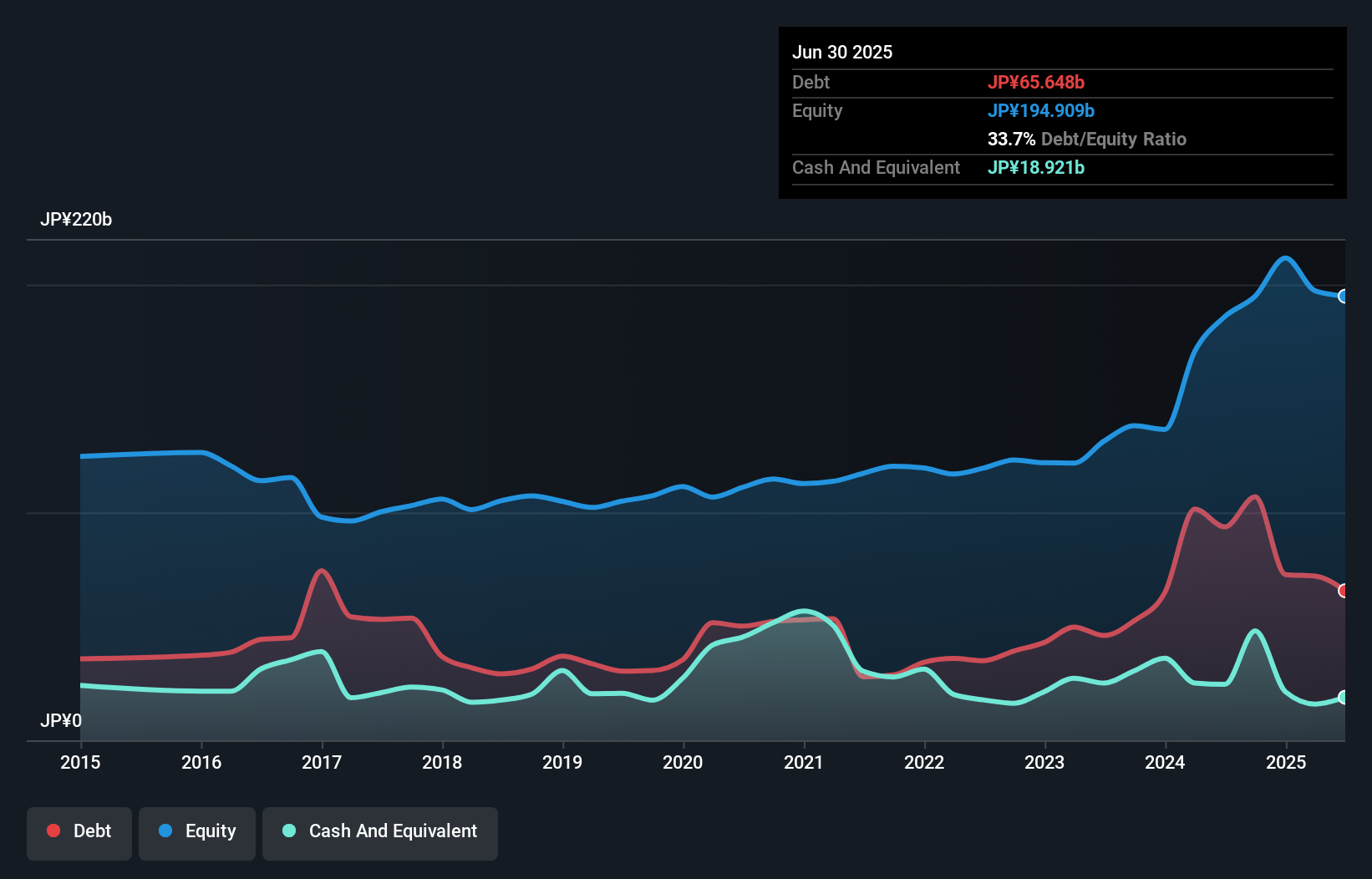Click the Jun 30 2025 tooltip date
1372x879 pixels.
tap(842, 52)
